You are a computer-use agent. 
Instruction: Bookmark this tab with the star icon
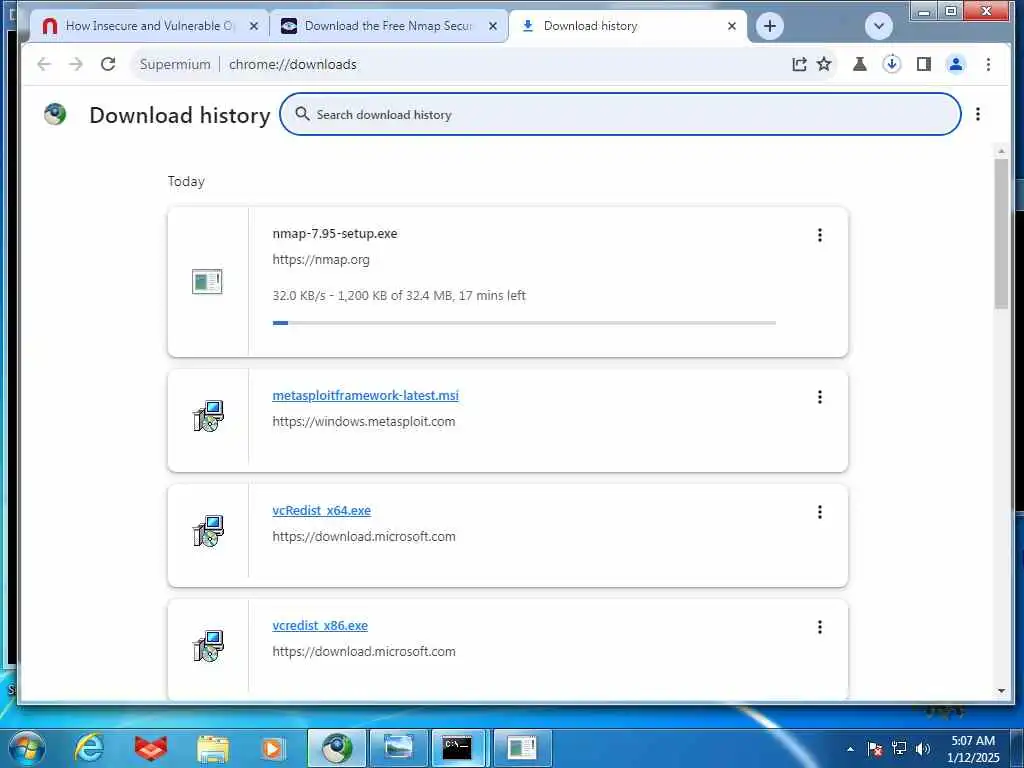coord(824,64)
